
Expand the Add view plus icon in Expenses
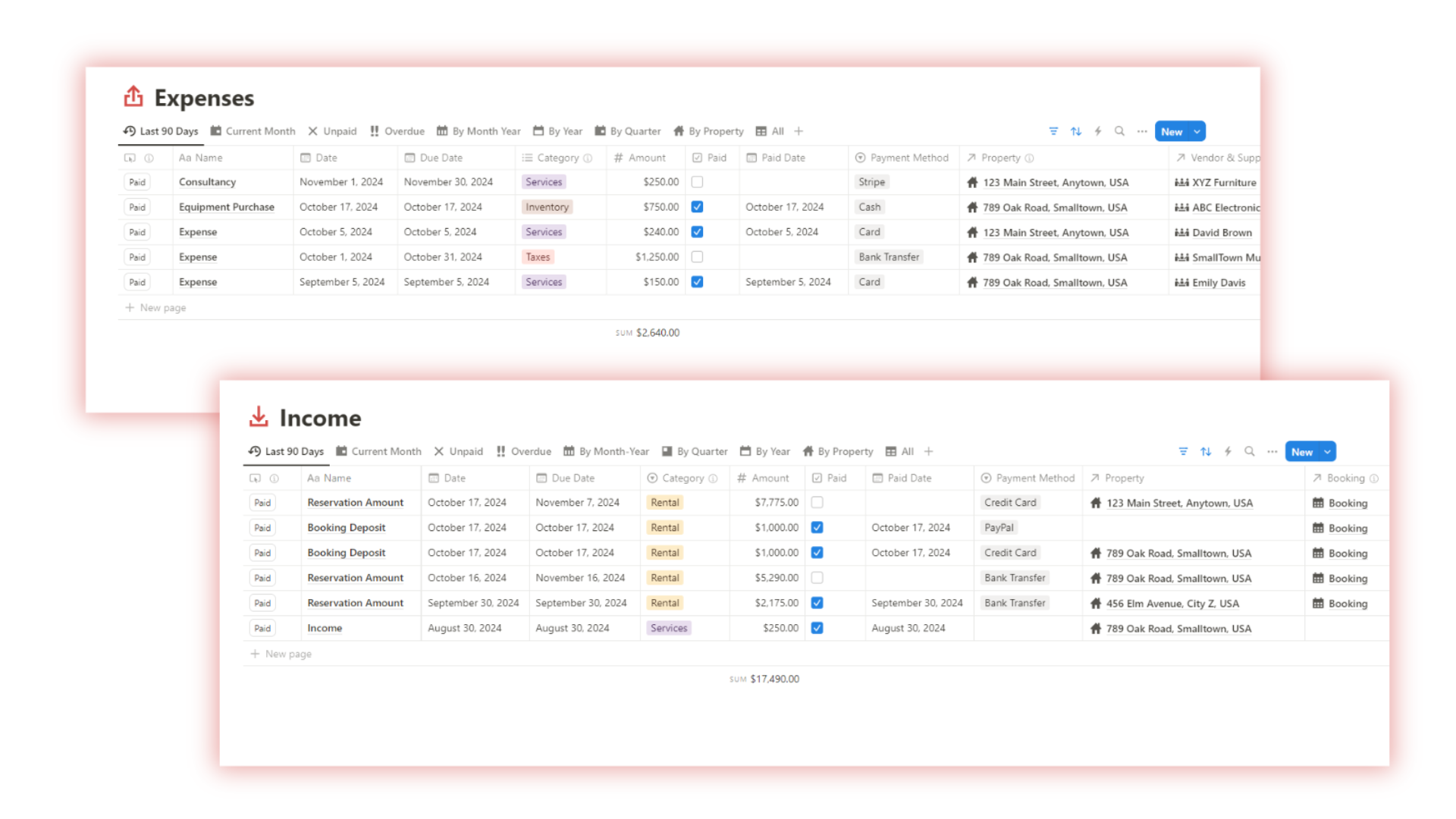pyautogui.click(x=799, y=131)
